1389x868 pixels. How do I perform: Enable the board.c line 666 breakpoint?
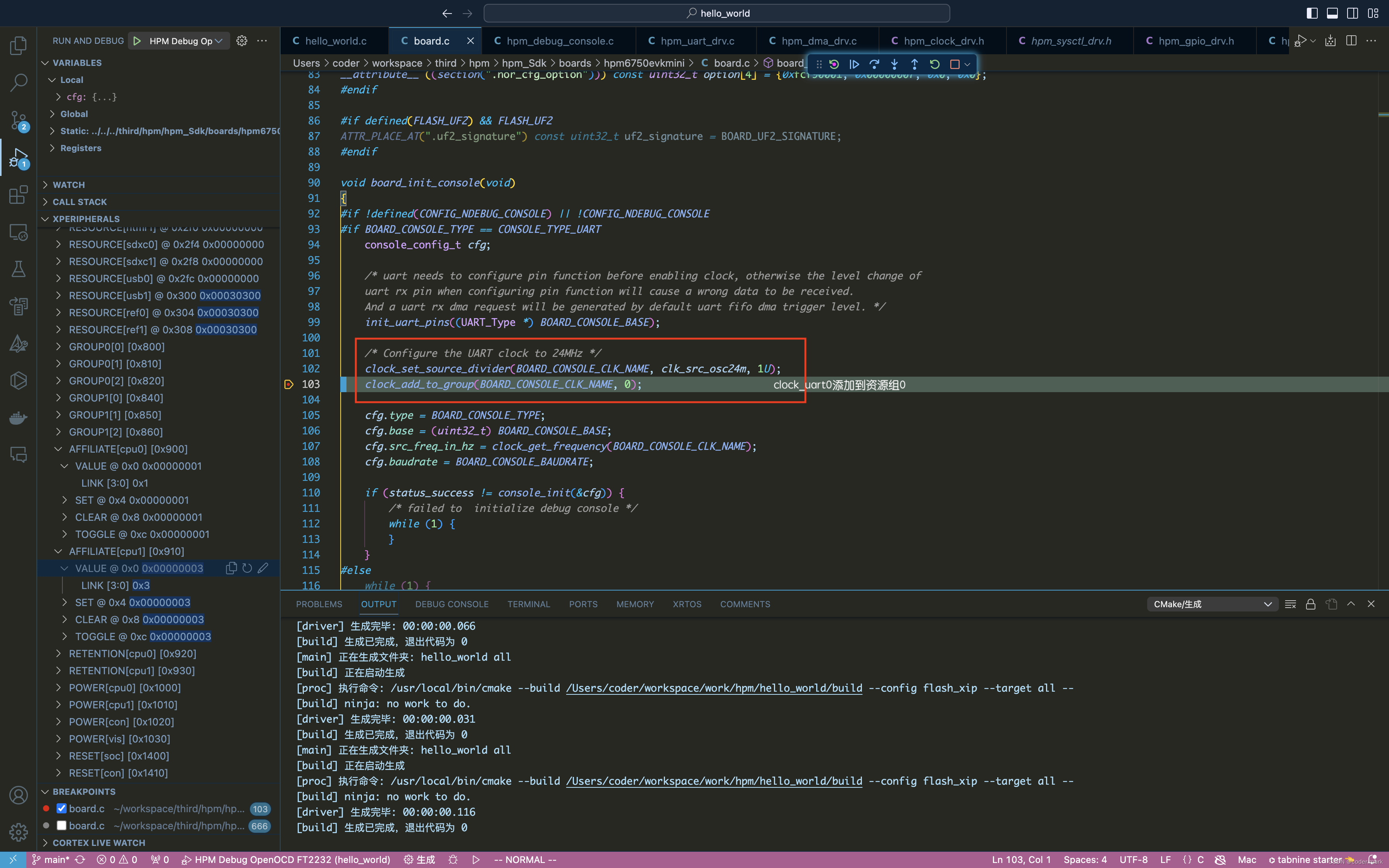click(x=61, y=825)
